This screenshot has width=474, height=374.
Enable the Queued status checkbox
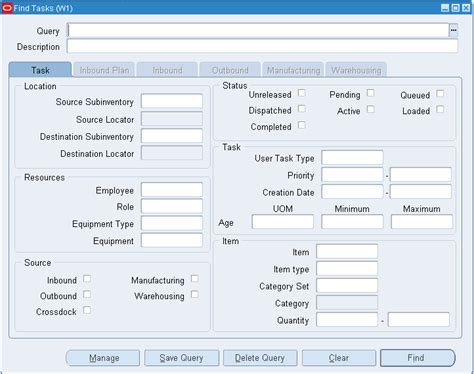(440, 94)
